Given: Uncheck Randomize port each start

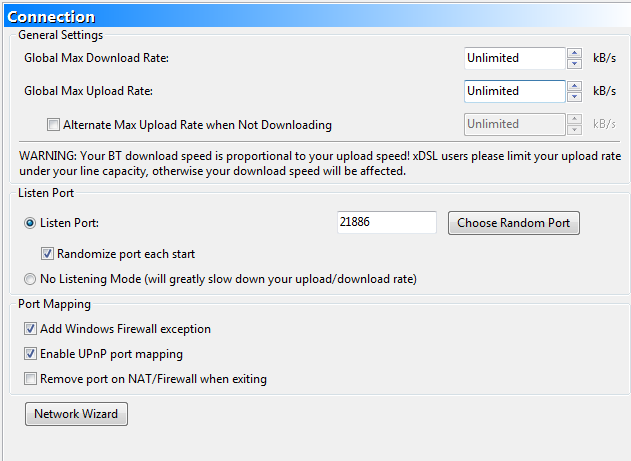Looking at the screenshot, I should (47, 254).
